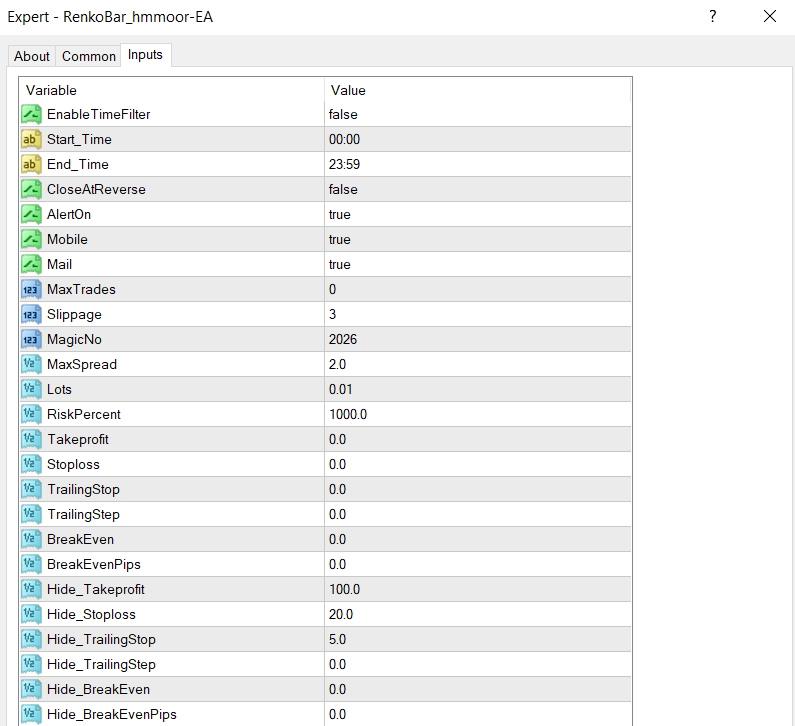Close the Expert properties dialog
The image size is (795, 726).
click(770, 16)
